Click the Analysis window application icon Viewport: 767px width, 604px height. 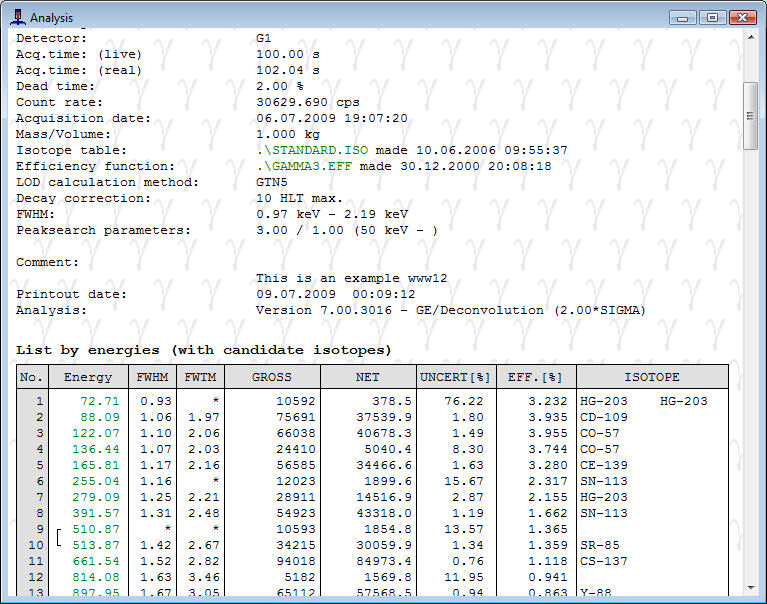(18, 18)
